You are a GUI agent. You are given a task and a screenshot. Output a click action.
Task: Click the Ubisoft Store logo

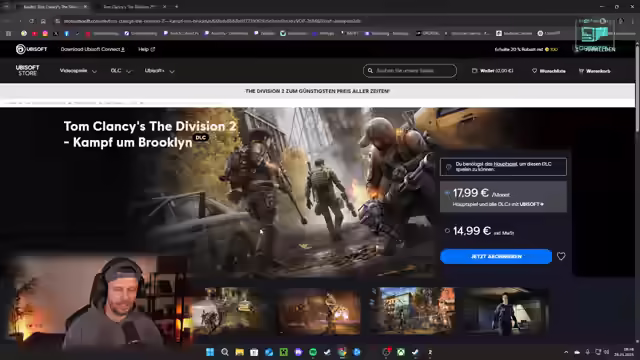(27, 70)
